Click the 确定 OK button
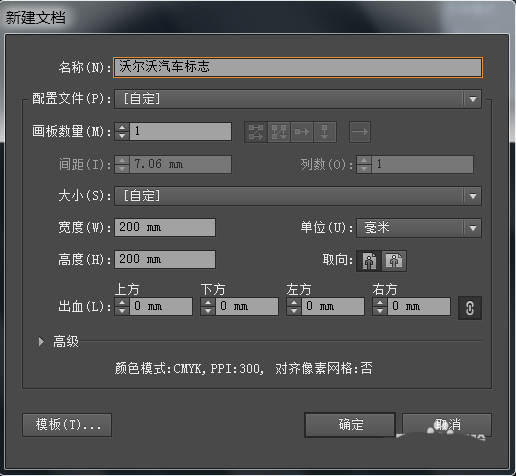This screenshot has height=476, width=516. click(350, 425)
